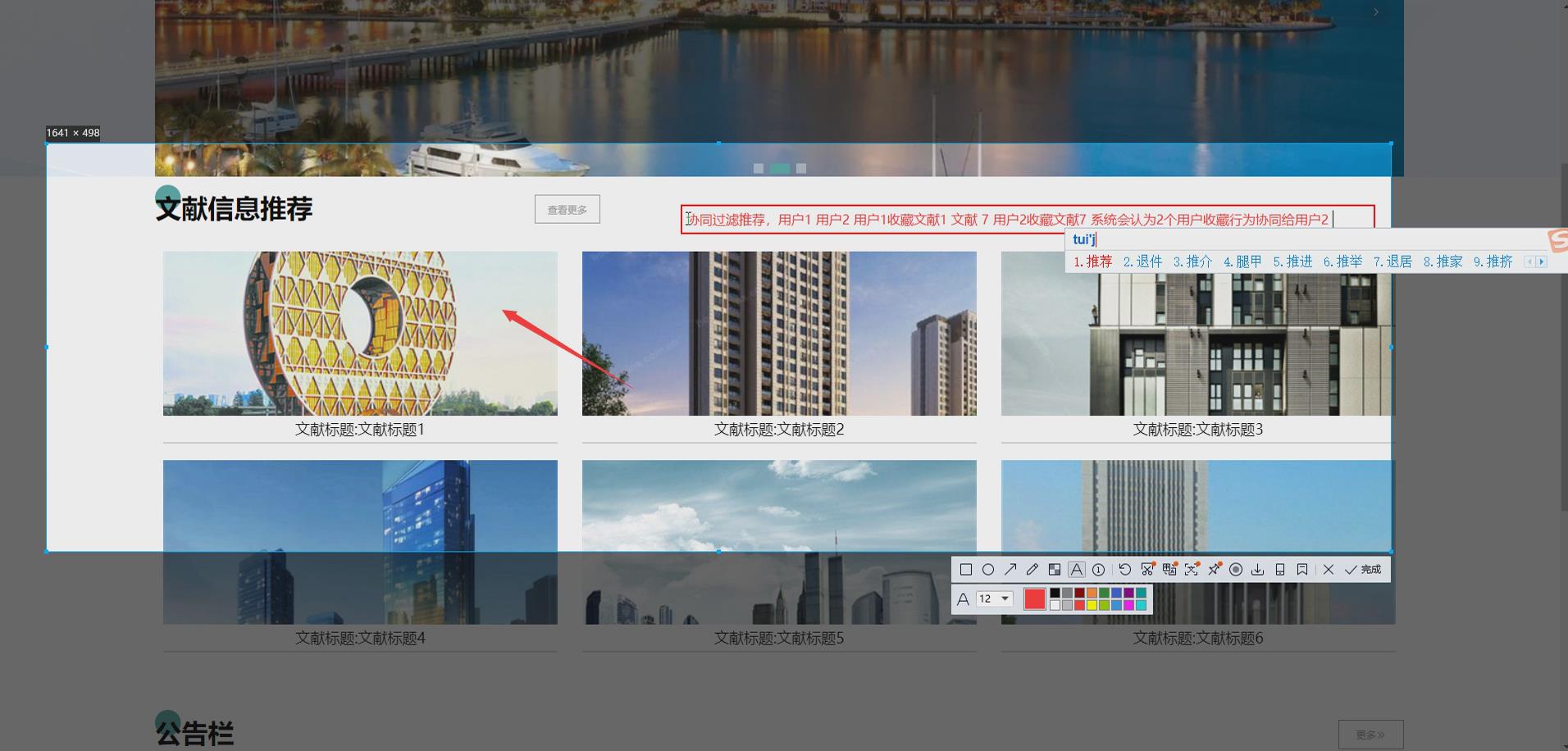This screenshot has width=1568, height=751.
Task: Click the large current-color red swatch
Action: pos(1035,599)
